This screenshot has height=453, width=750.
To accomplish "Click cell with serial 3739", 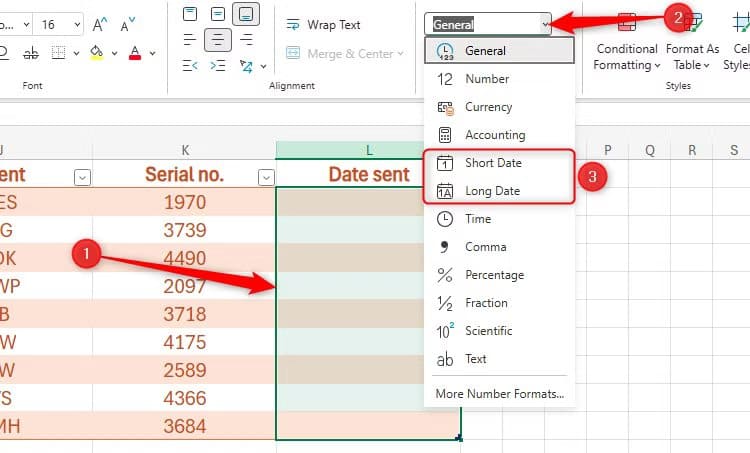I will pos(185,230).
